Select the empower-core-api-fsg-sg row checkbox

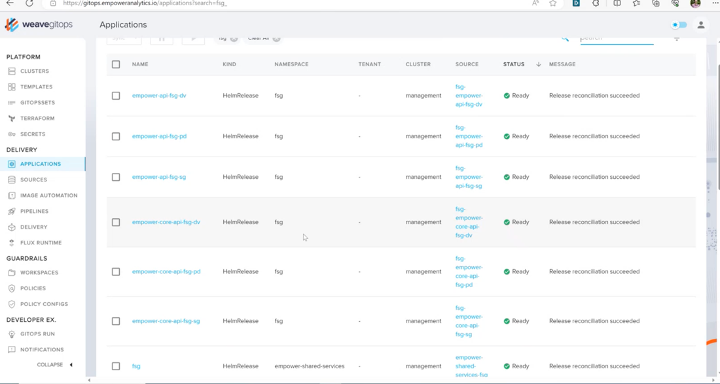[116, 321]
